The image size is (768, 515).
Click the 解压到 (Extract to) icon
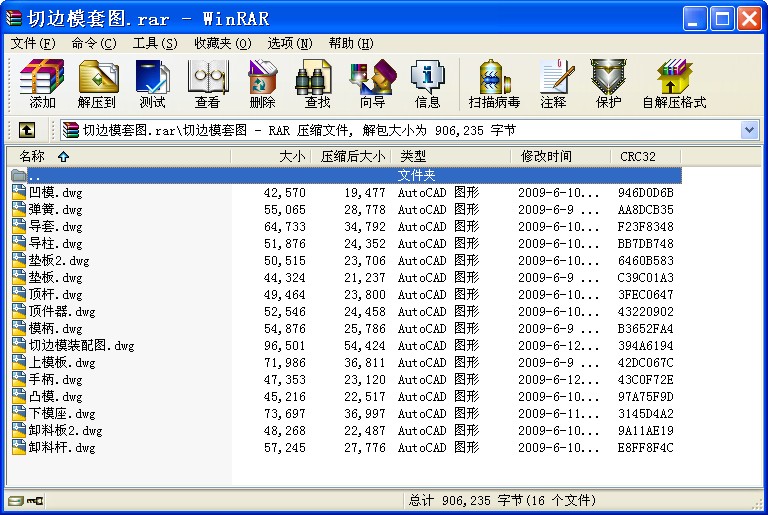tap(97, 83)
